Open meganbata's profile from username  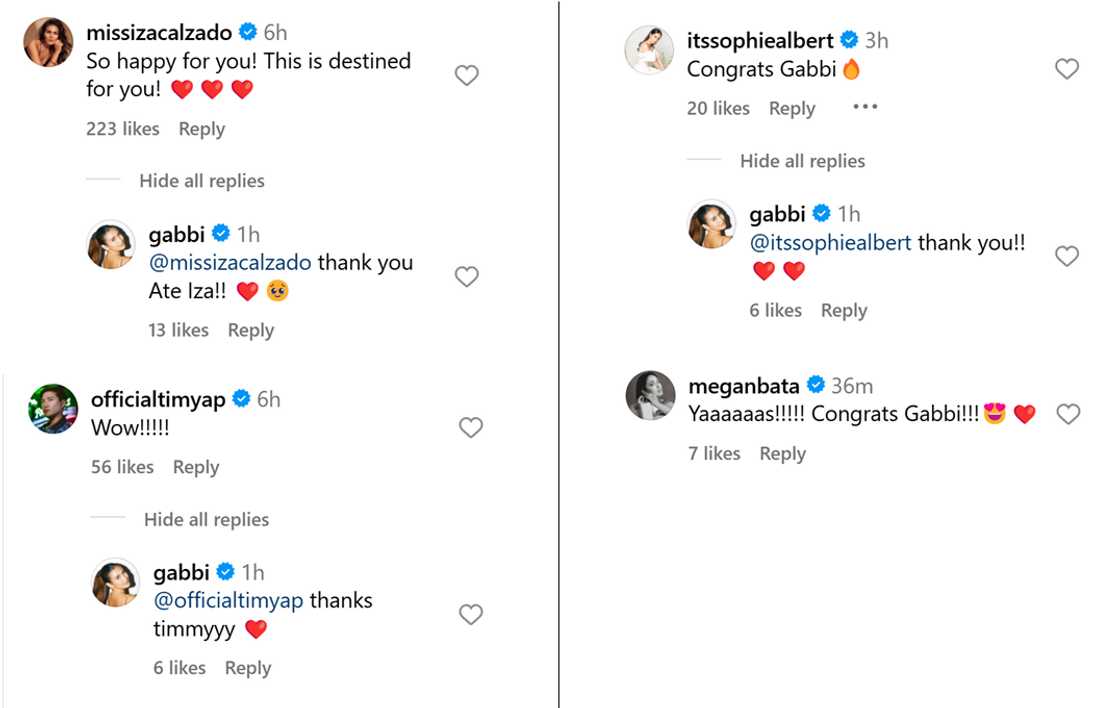(x=744, y=386)
